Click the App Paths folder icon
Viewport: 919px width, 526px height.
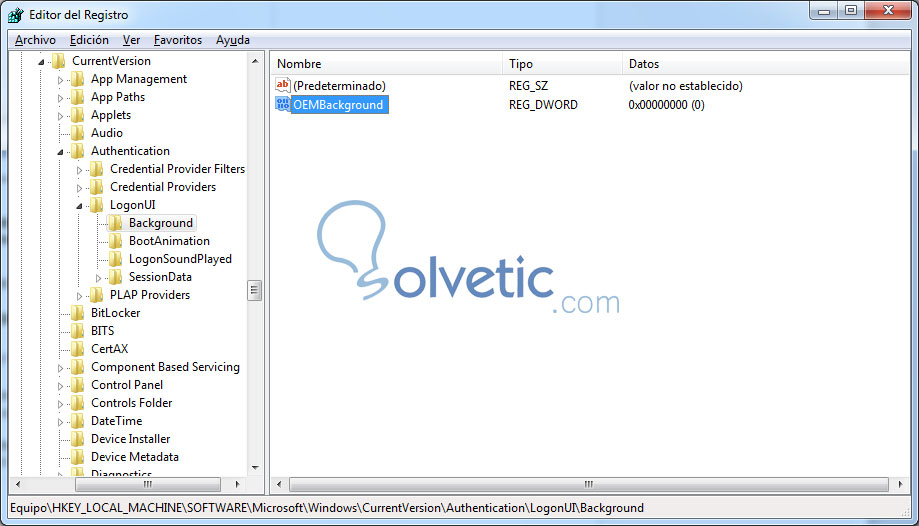[77, 97]
